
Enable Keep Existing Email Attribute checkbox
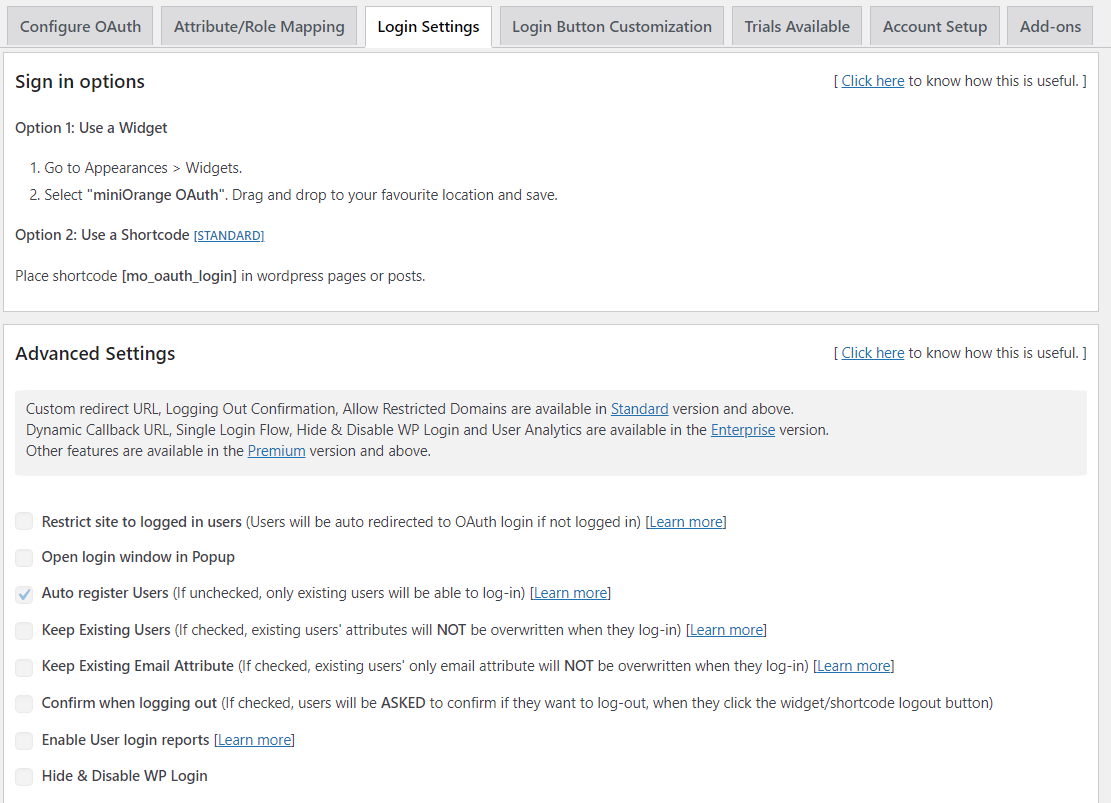point(24,667)
